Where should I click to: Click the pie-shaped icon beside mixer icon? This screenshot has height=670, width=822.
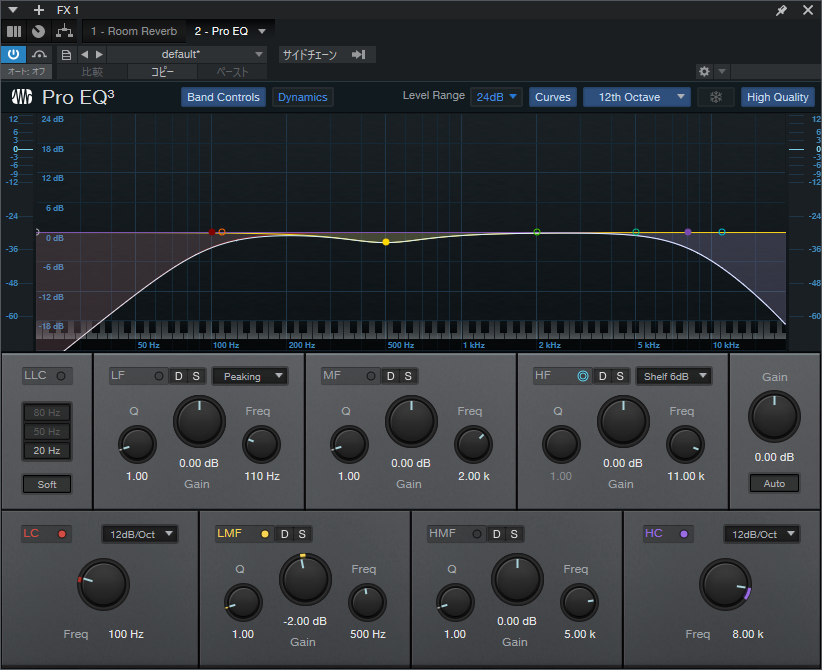tap(38, 31)
